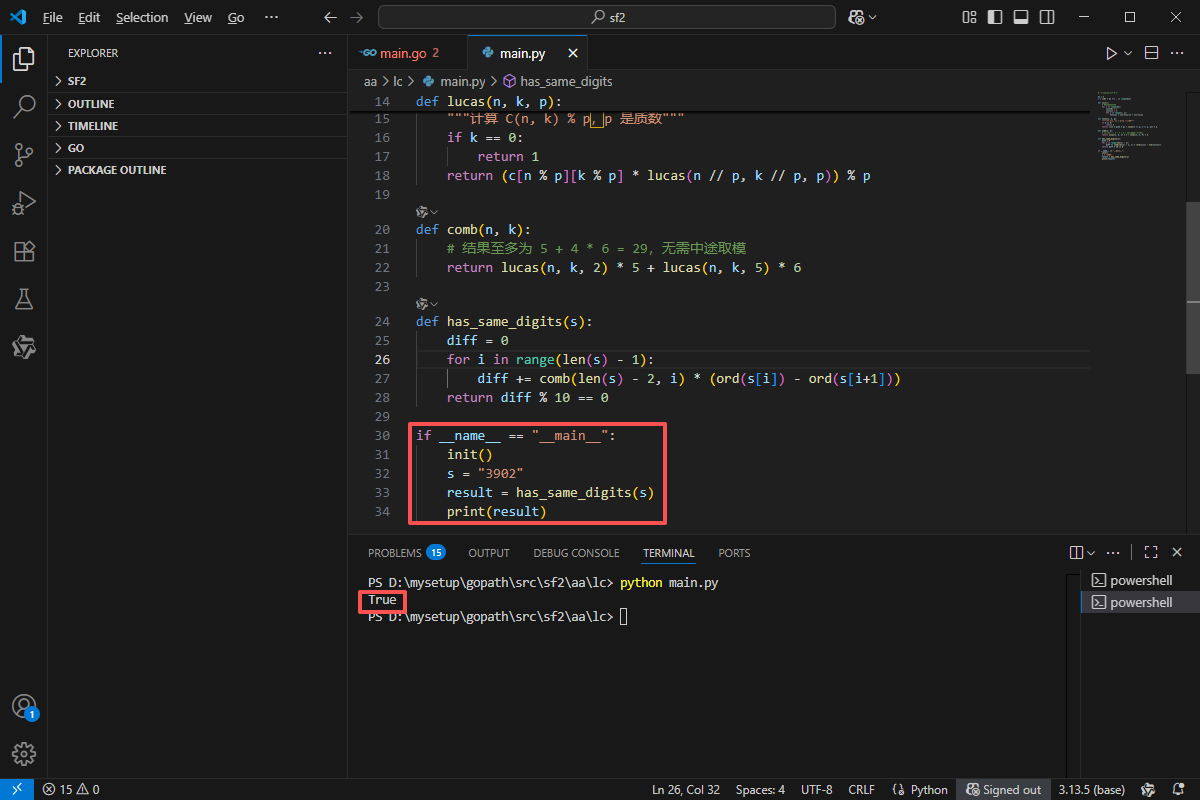1200x800 pixels.
Task: Click the lc breadcrumb folder
Action: (397, 81)
